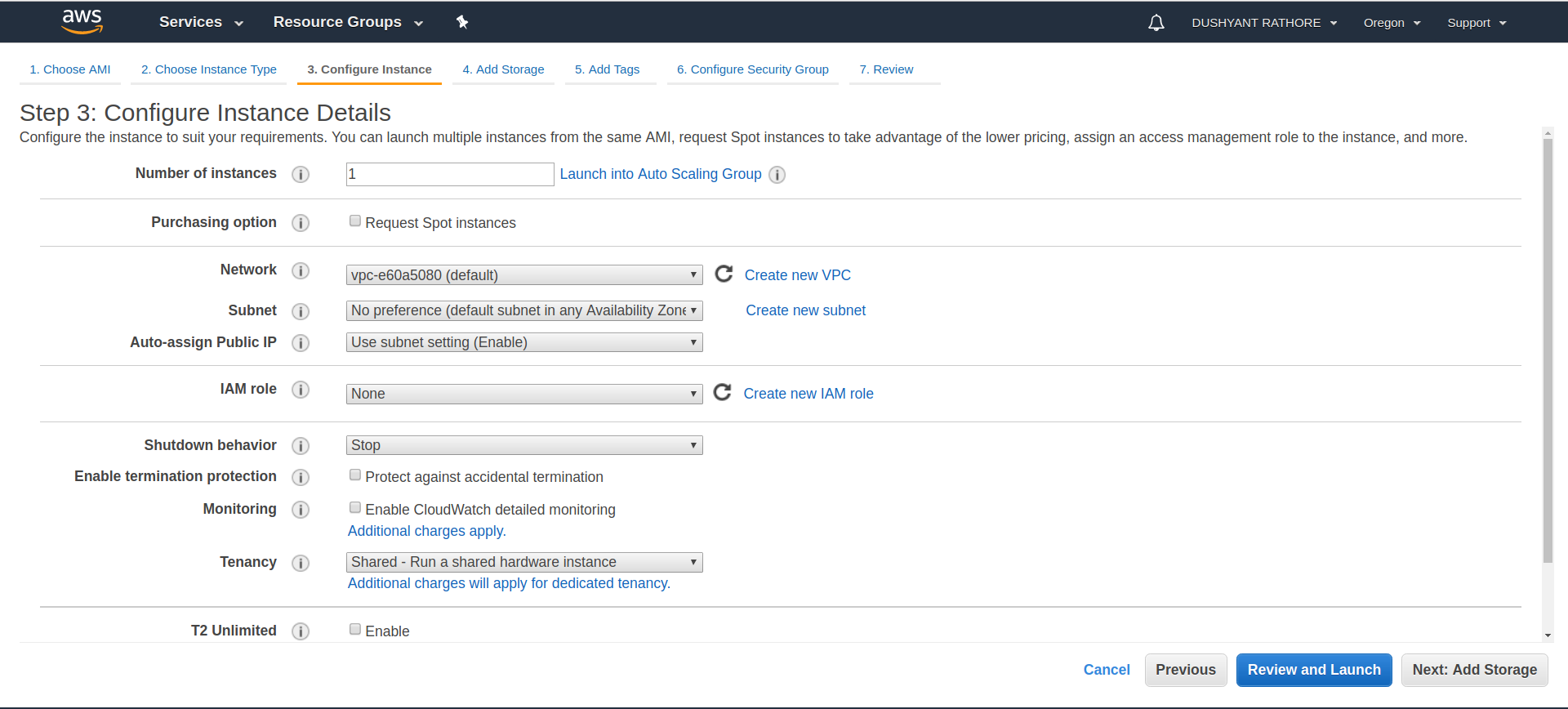Screen dimensions: 1568x709
Task: Open Shutdown behavior dropdown
Action: 524,445
